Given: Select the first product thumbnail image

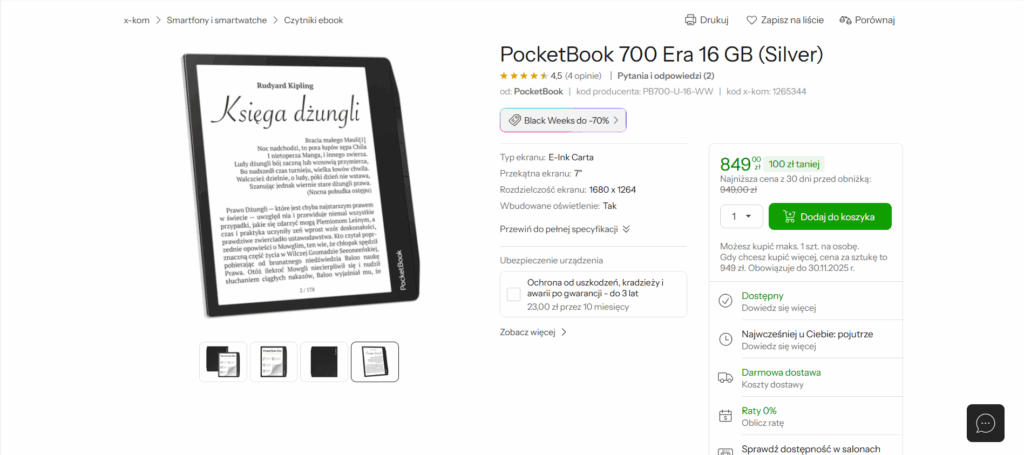Looking at the screenshot, I should (x=223, y=362).
